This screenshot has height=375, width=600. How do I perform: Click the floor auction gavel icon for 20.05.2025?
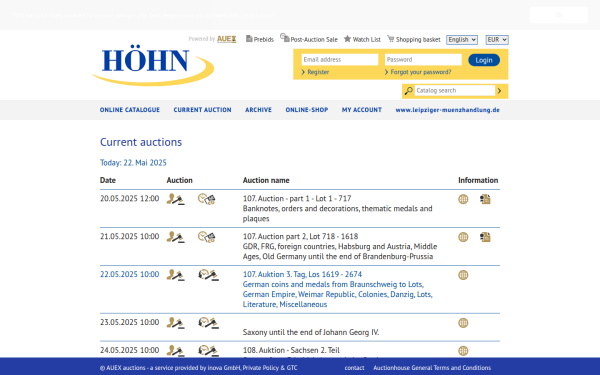point(175,199)
